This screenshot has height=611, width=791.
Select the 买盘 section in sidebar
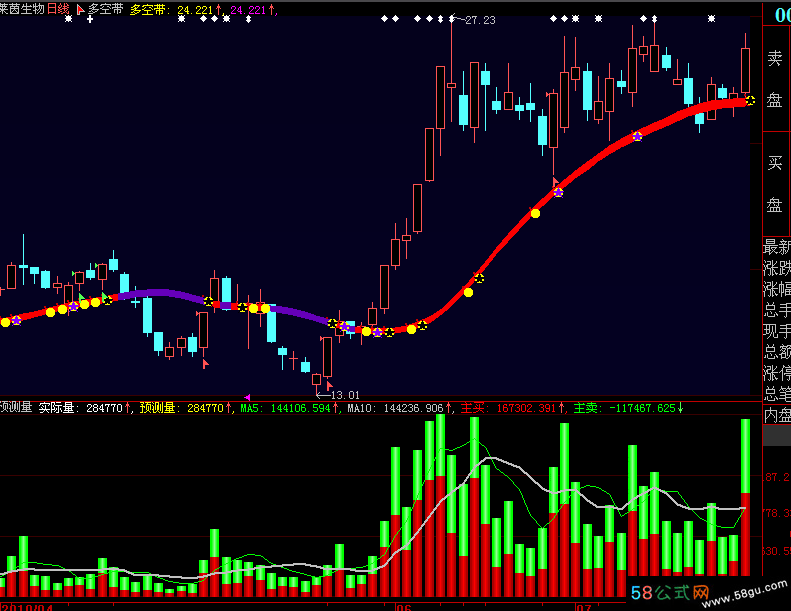[774, 184]
